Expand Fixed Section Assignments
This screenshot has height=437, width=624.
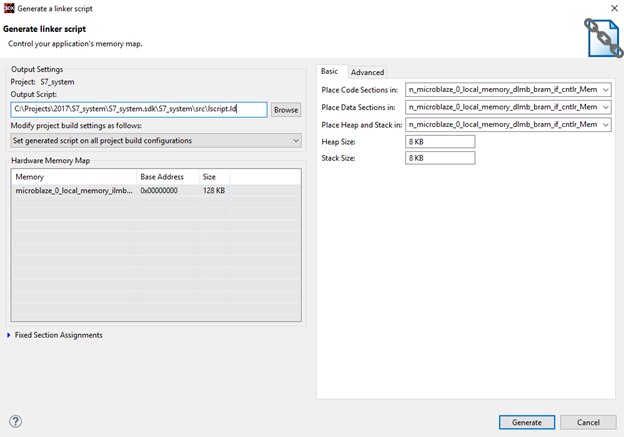9,335
